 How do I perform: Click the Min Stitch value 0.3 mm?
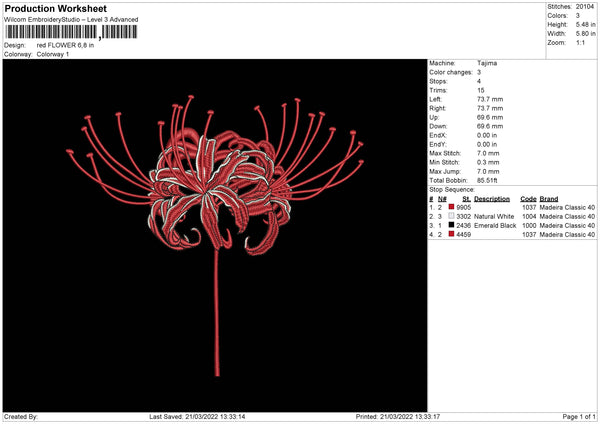[x=488, y=162]
